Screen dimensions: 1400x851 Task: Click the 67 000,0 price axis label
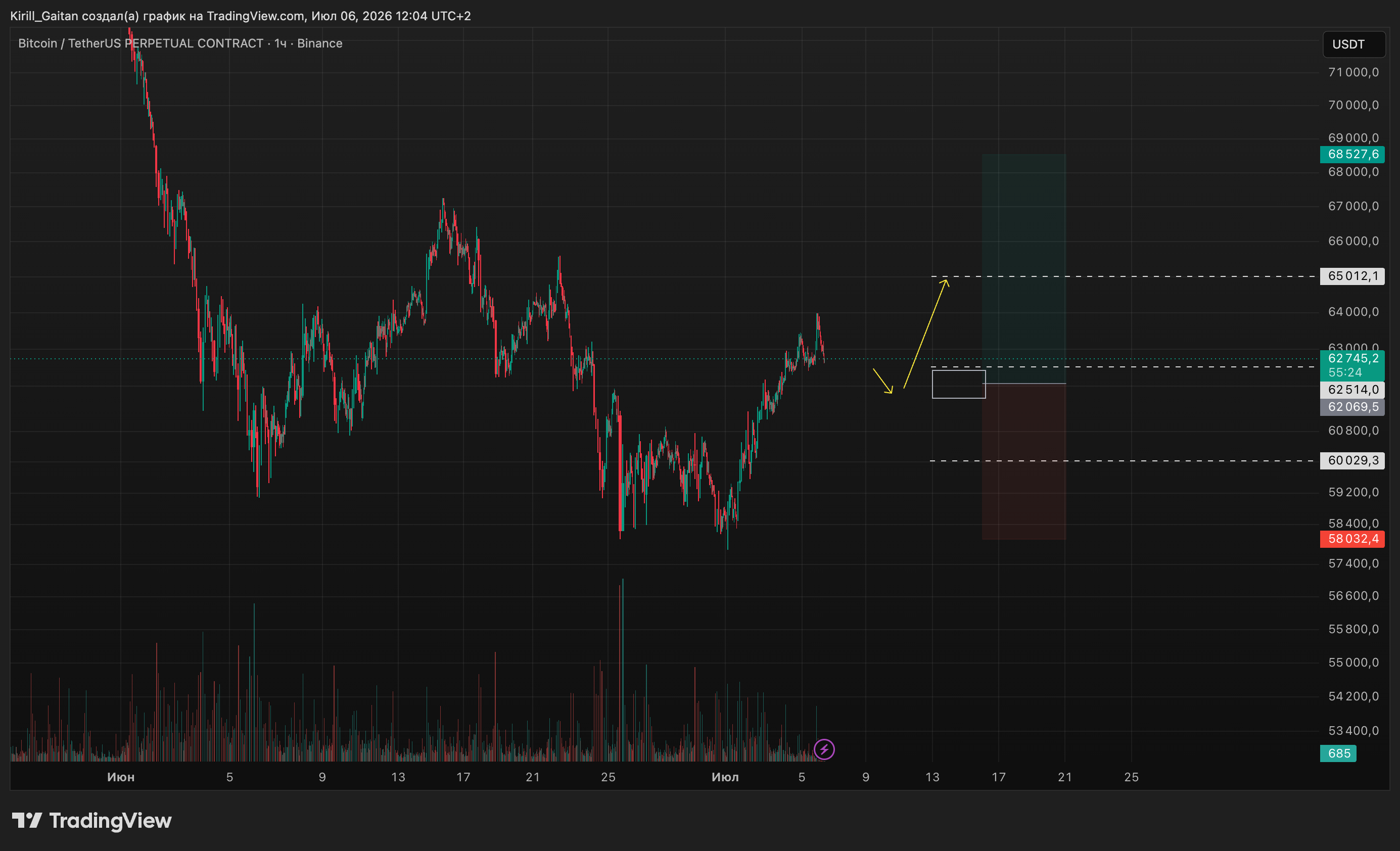tap(1354, 206)
